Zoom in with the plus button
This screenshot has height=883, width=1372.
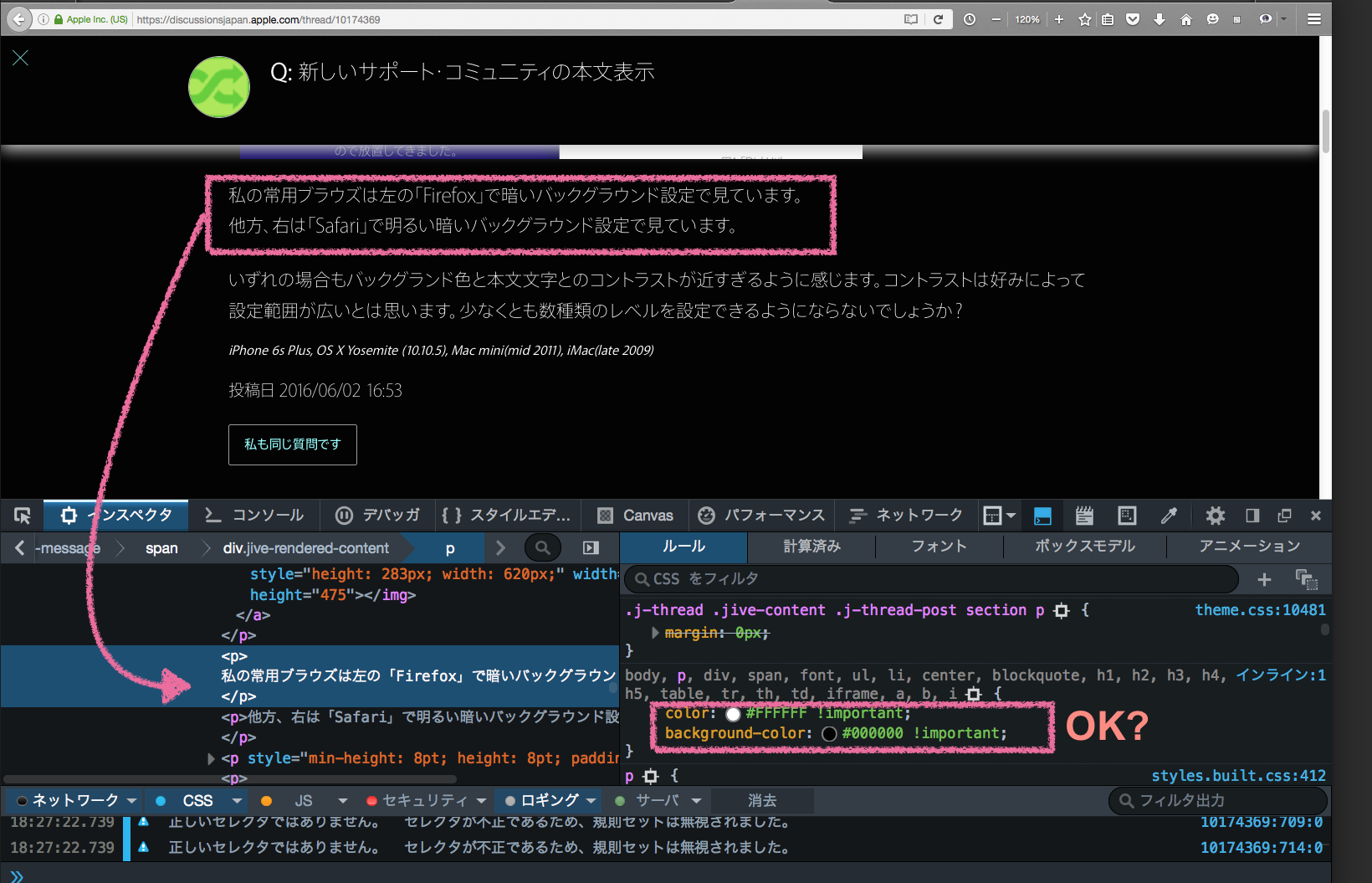point(1059,19)
